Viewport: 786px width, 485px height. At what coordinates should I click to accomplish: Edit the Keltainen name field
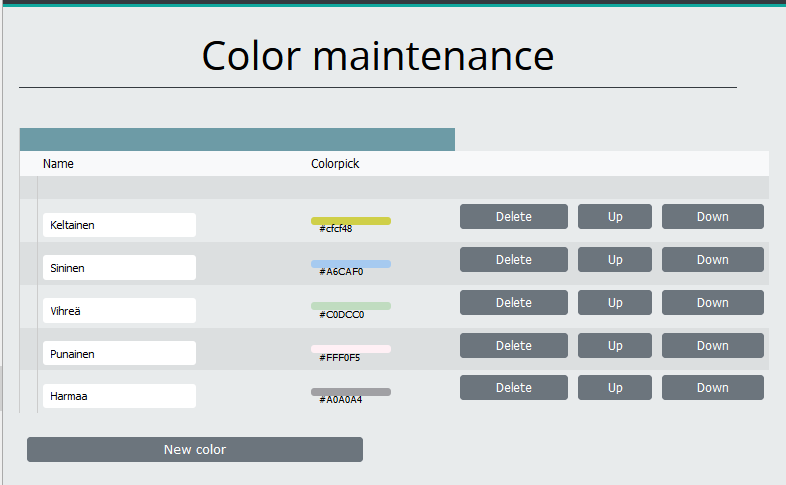(x=119, y=226)
